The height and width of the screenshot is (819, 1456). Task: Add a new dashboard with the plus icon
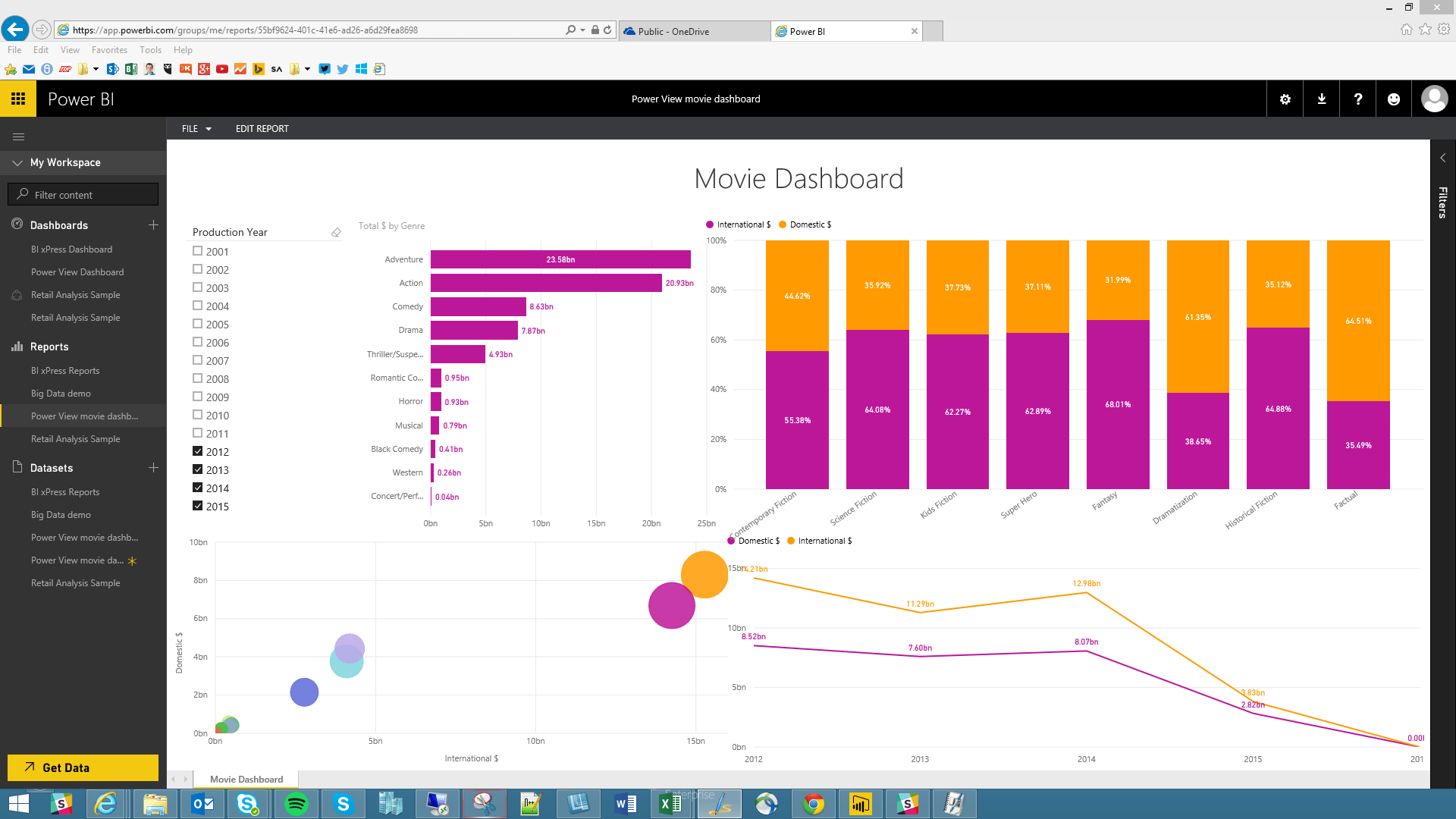[x=153, y=225]
